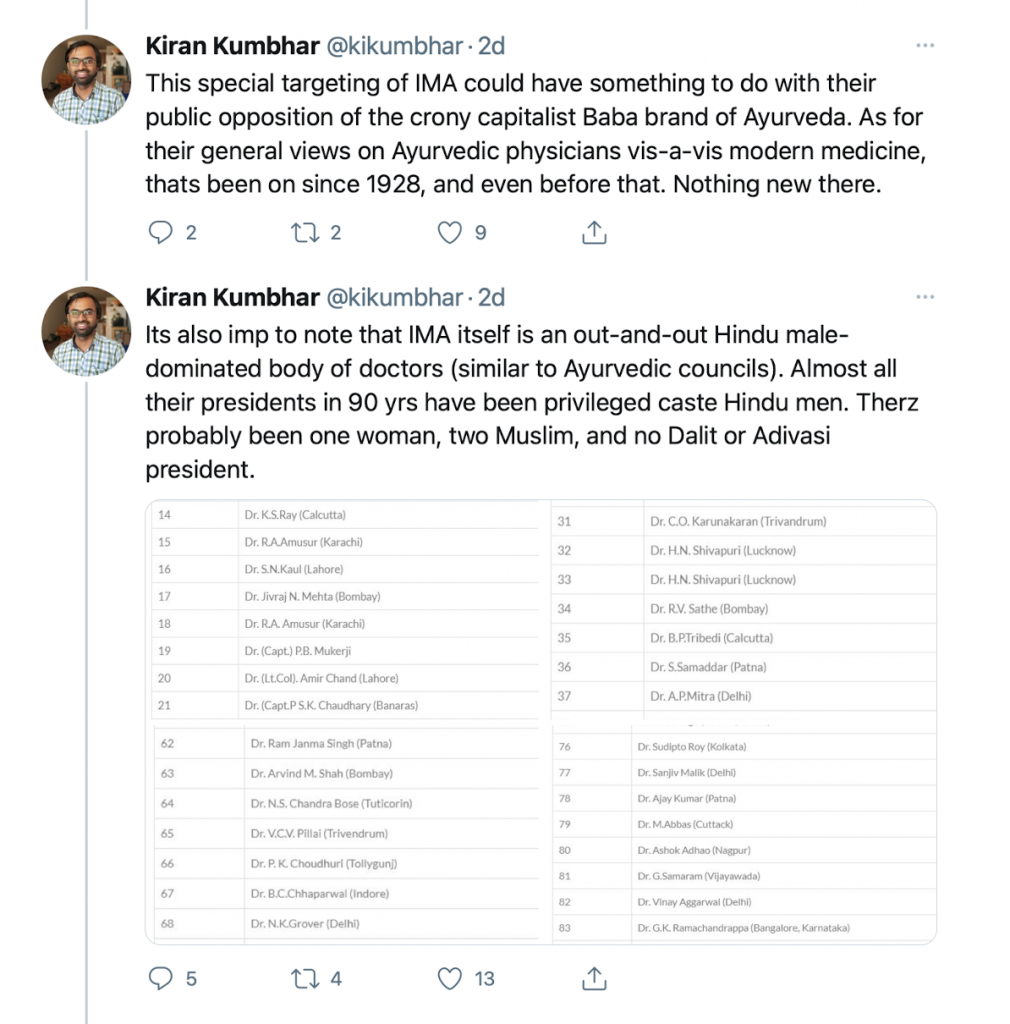Like the first tweet with 9 likes
This screenshot has height=1024, width=1010.
(452, 233)
